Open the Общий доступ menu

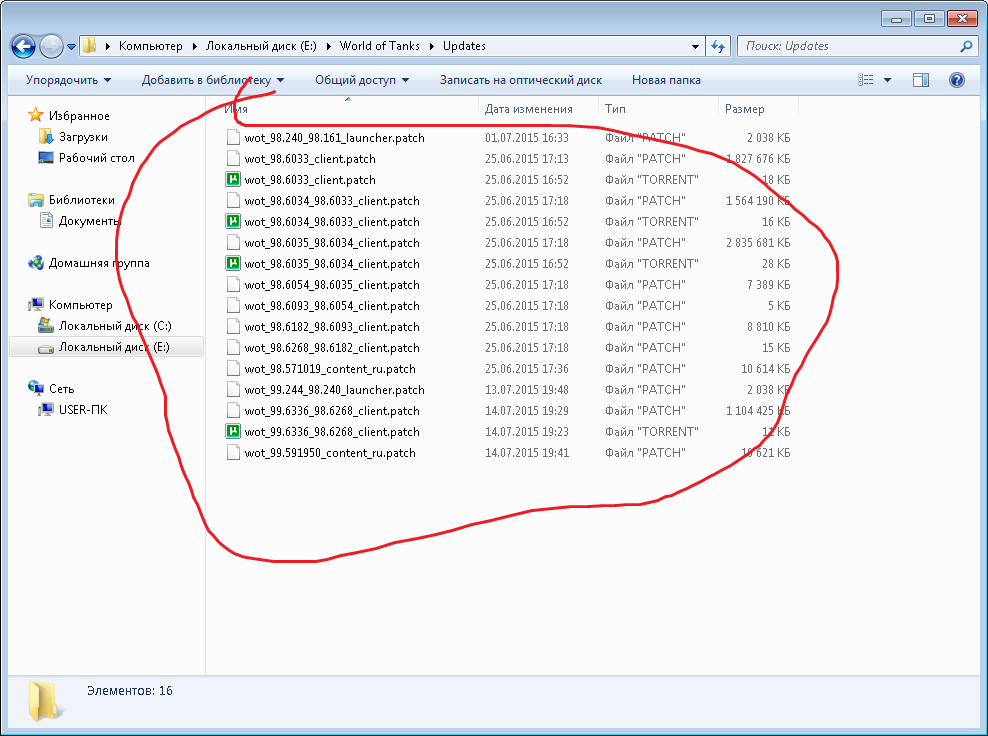[x=361, y=80]
